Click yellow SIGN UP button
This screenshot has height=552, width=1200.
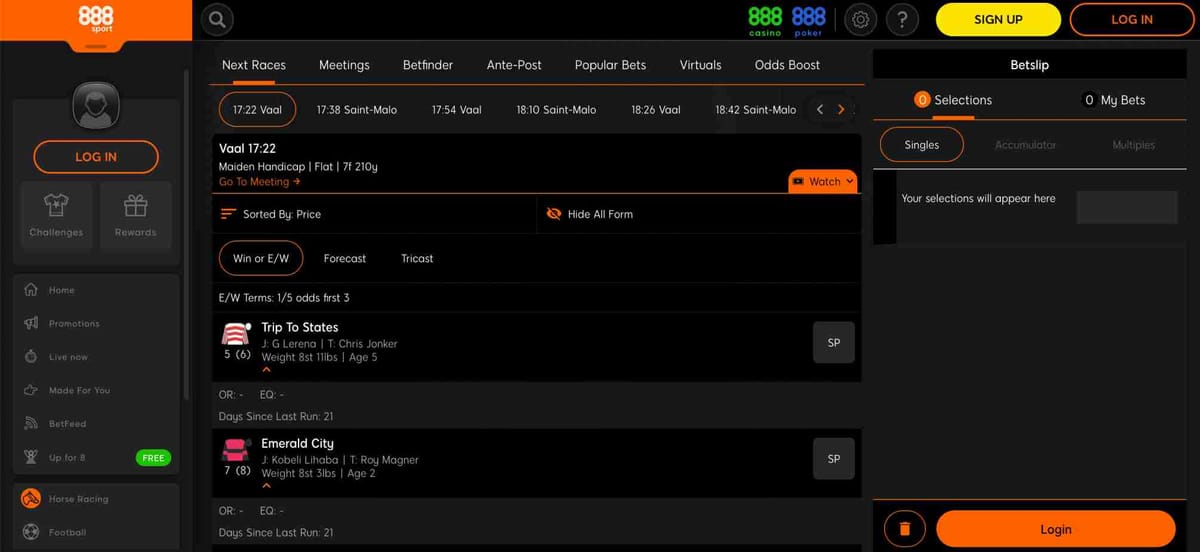(998, 19)
